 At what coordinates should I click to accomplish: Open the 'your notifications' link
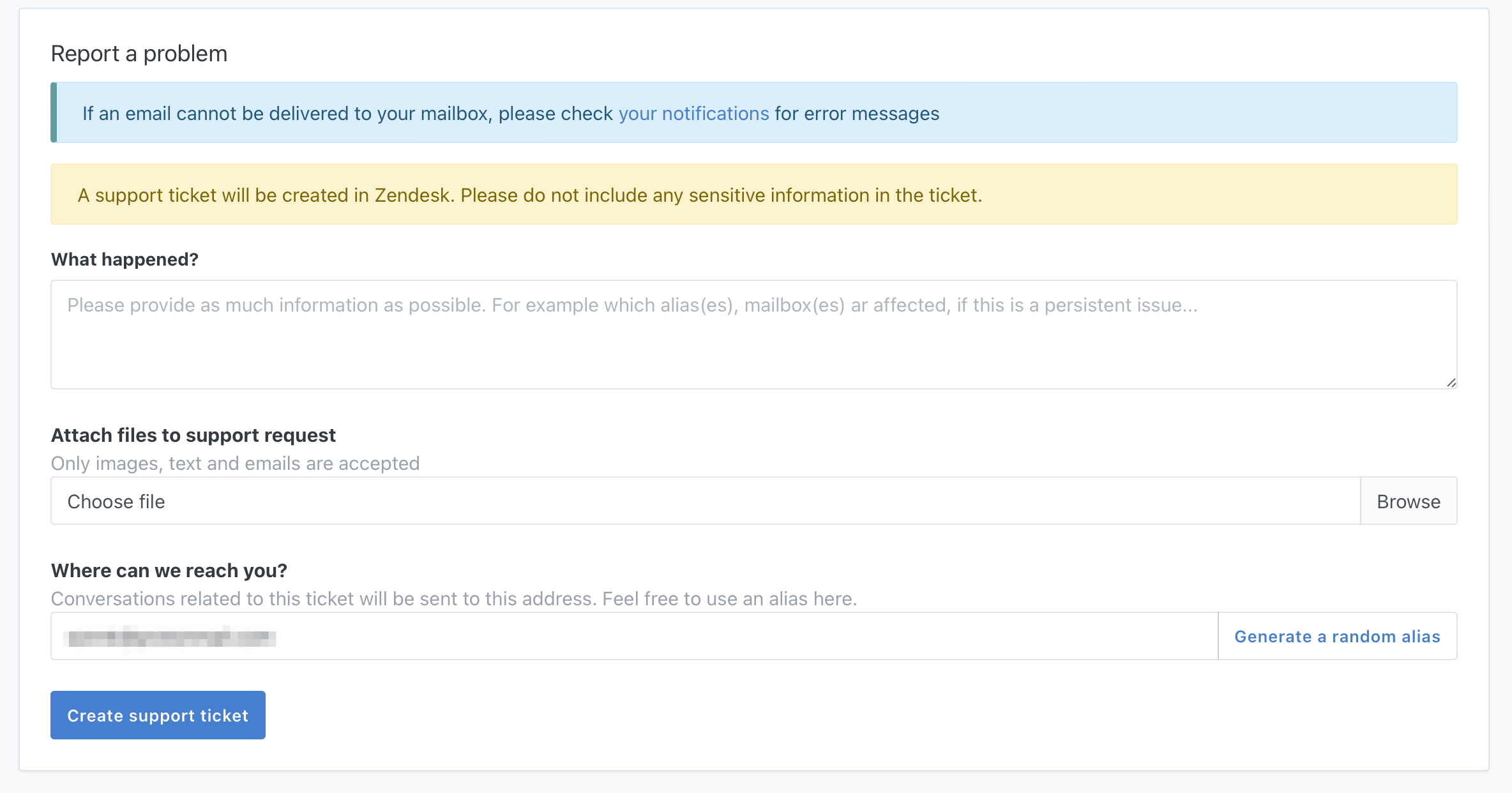(693, 114)
